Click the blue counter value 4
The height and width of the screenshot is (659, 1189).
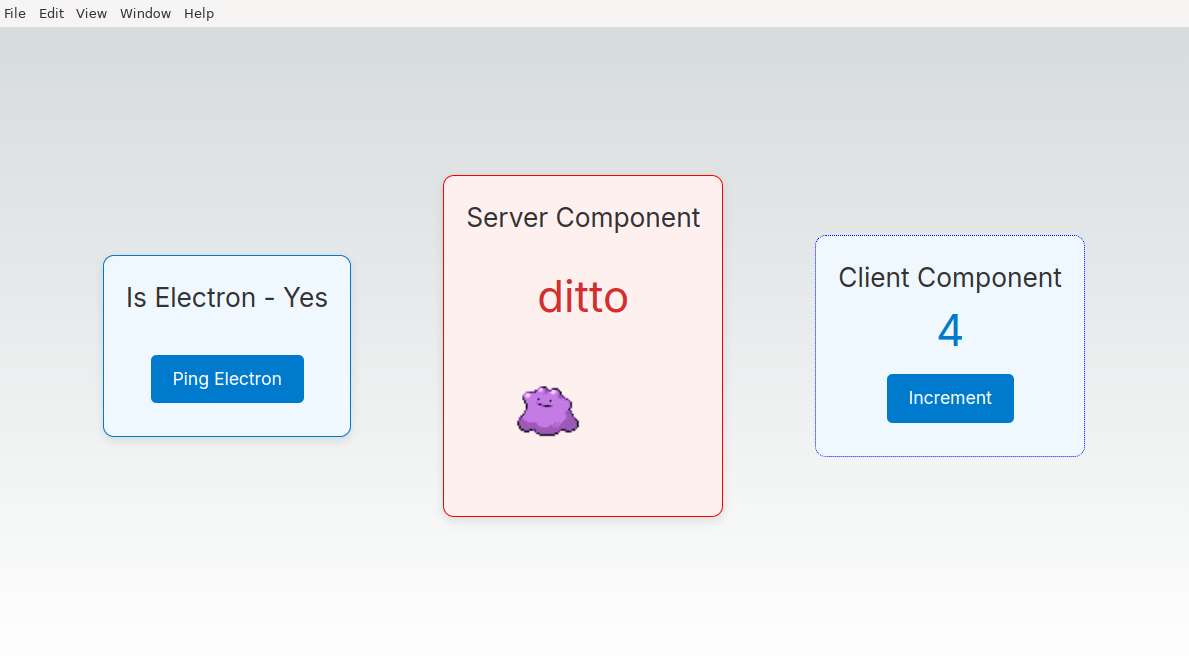pos(949,332)
